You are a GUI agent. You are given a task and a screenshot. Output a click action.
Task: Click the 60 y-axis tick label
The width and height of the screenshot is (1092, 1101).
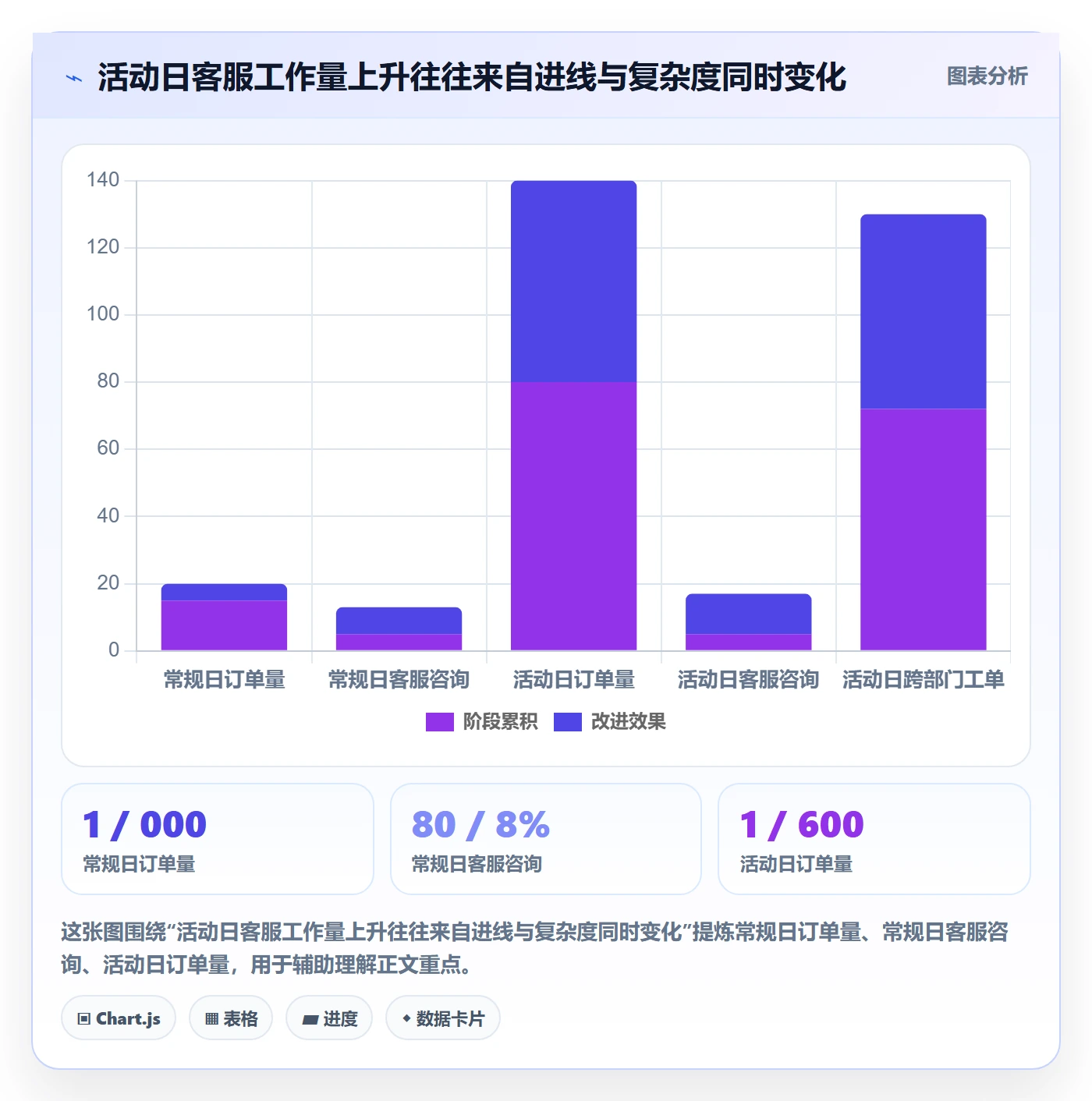(x=108, y=448)
